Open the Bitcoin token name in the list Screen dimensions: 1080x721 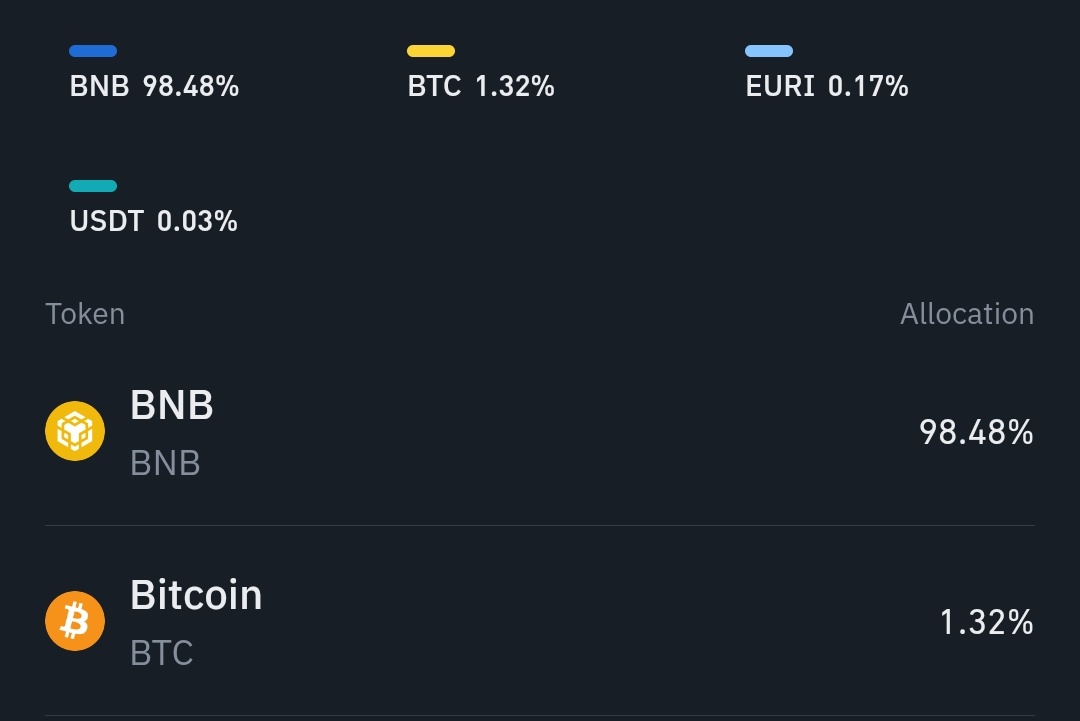pos(196,595)
